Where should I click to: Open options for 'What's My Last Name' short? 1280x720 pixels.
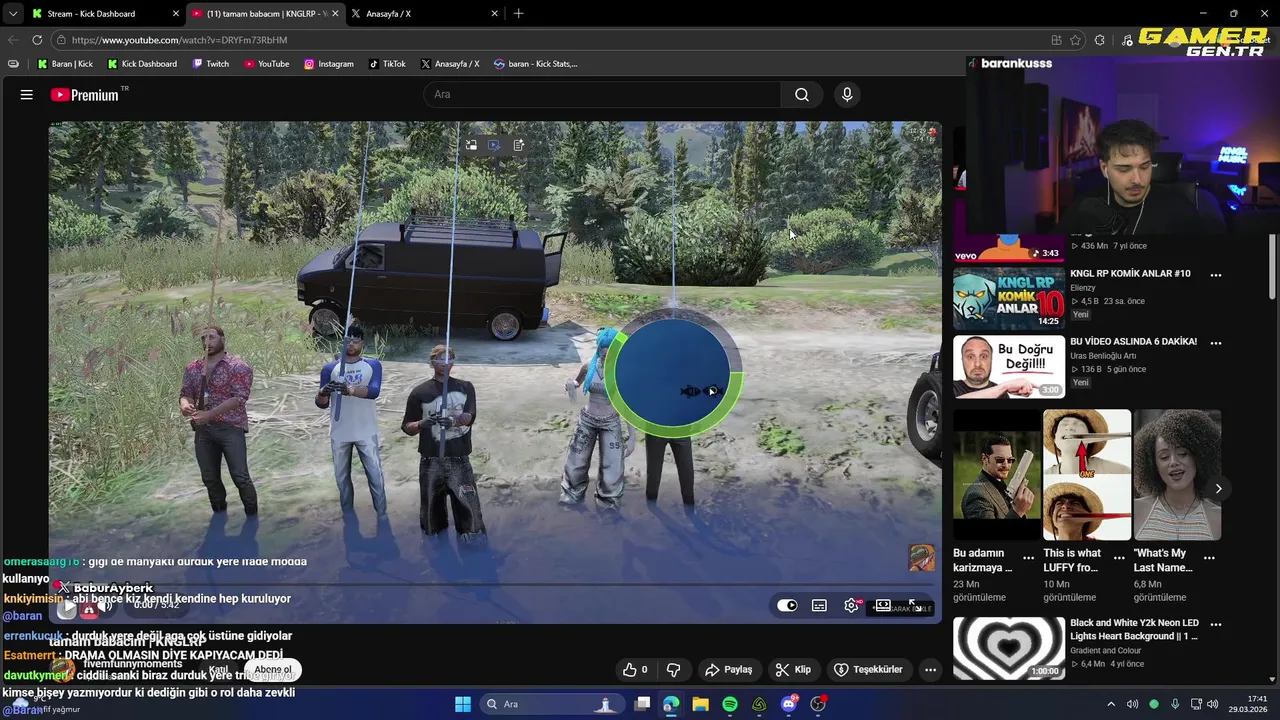pos(1209,558)
